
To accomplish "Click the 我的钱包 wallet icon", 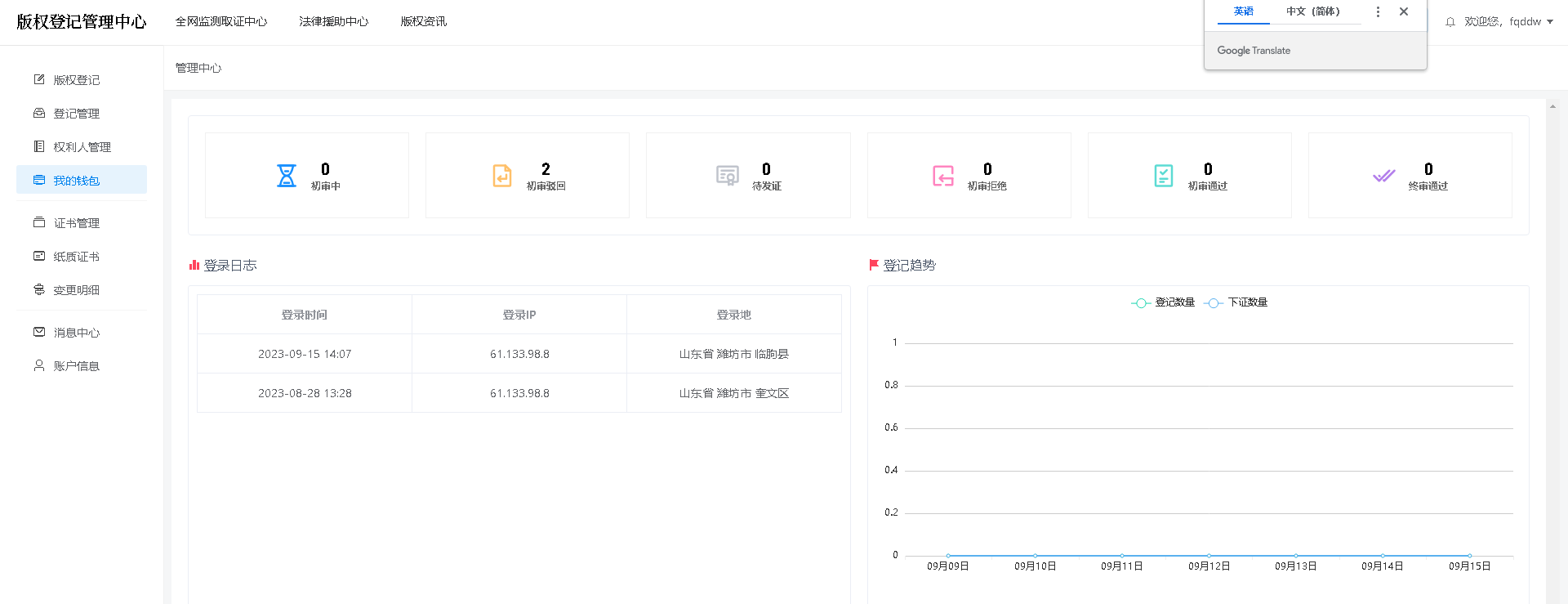I will click(39, 180).
